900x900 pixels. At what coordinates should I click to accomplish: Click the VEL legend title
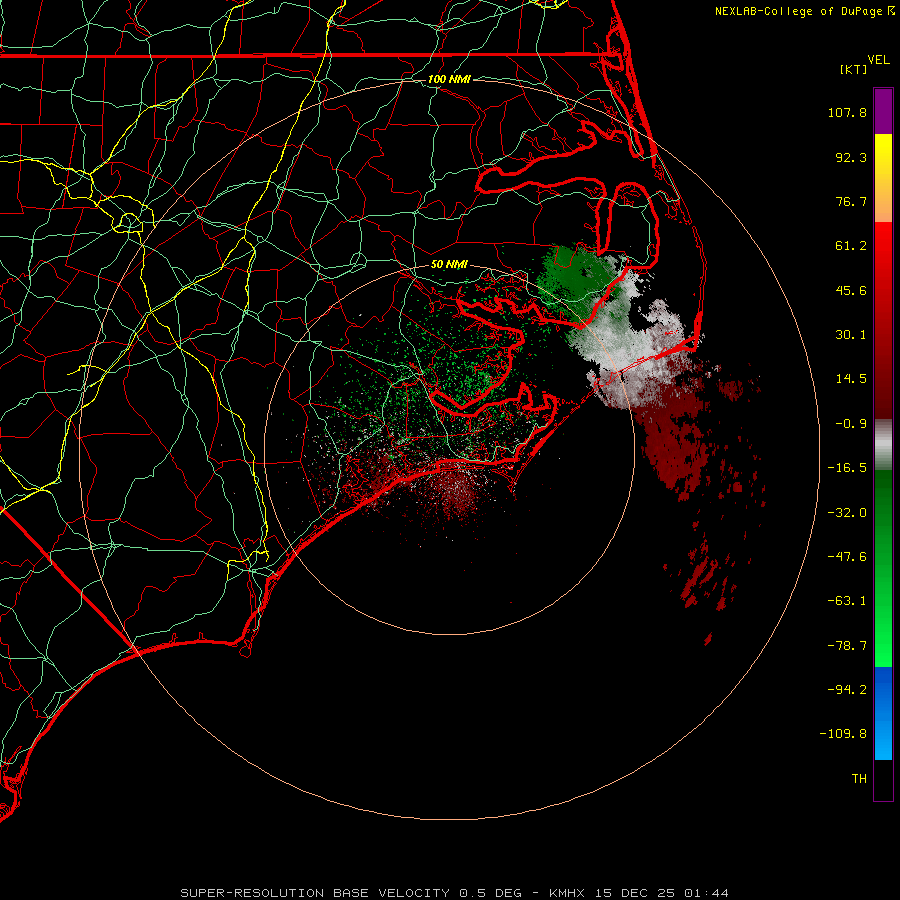click(x=878, y=60)
